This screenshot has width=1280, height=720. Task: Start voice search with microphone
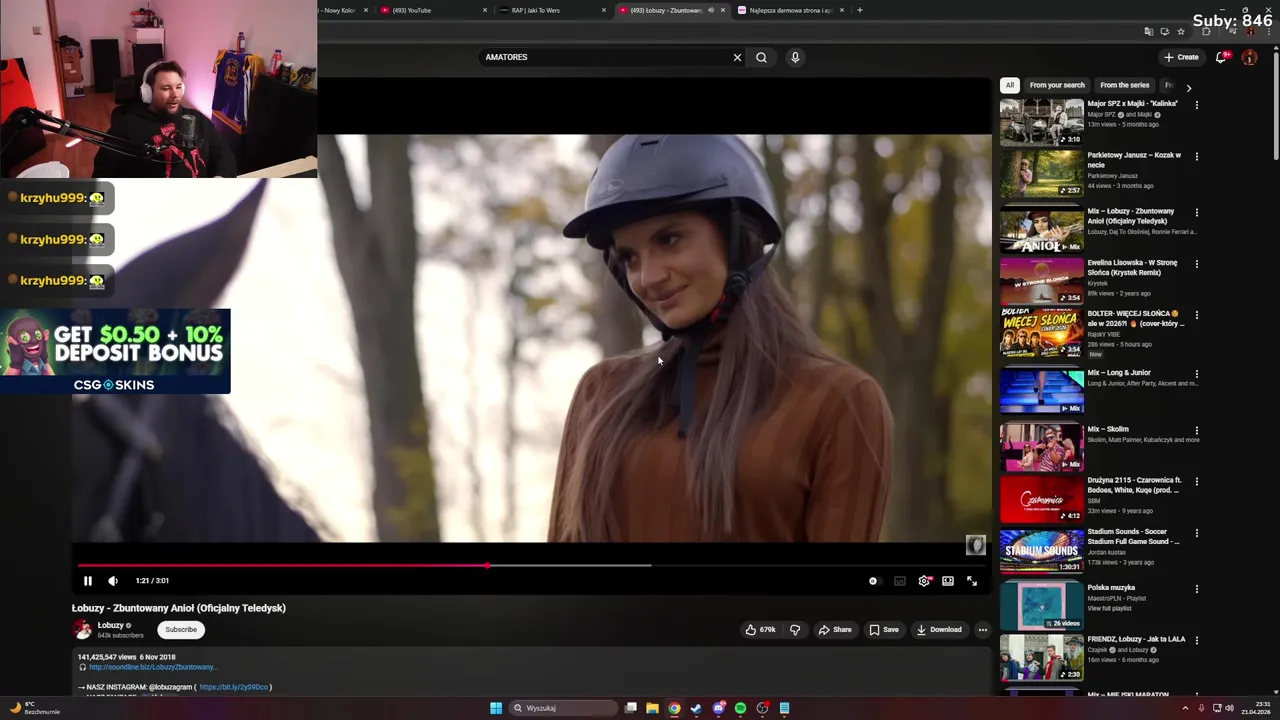pyautogui.click(x=795, y=57)
